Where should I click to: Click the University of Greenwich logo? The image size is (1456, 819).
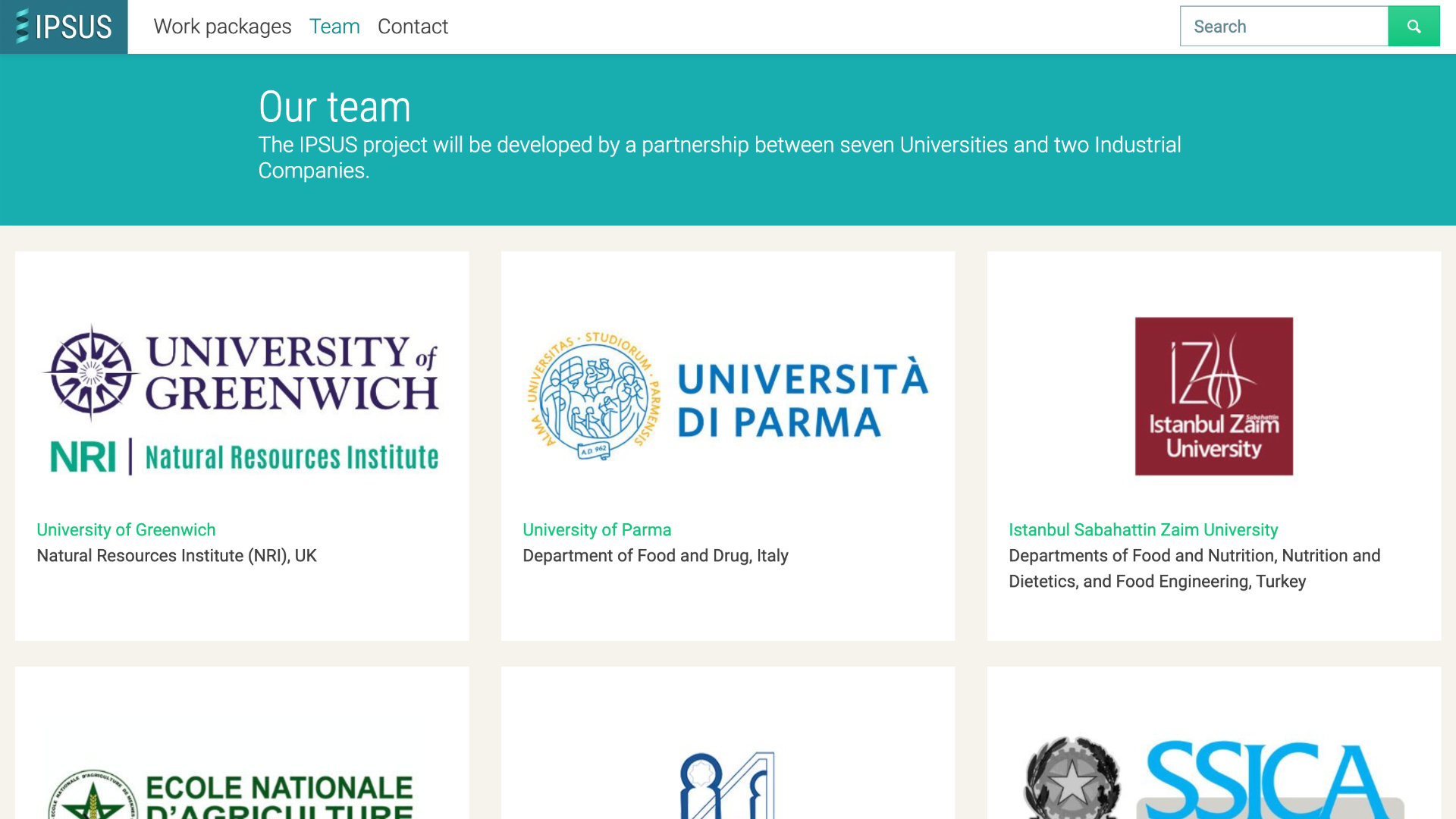pos(292,373)
